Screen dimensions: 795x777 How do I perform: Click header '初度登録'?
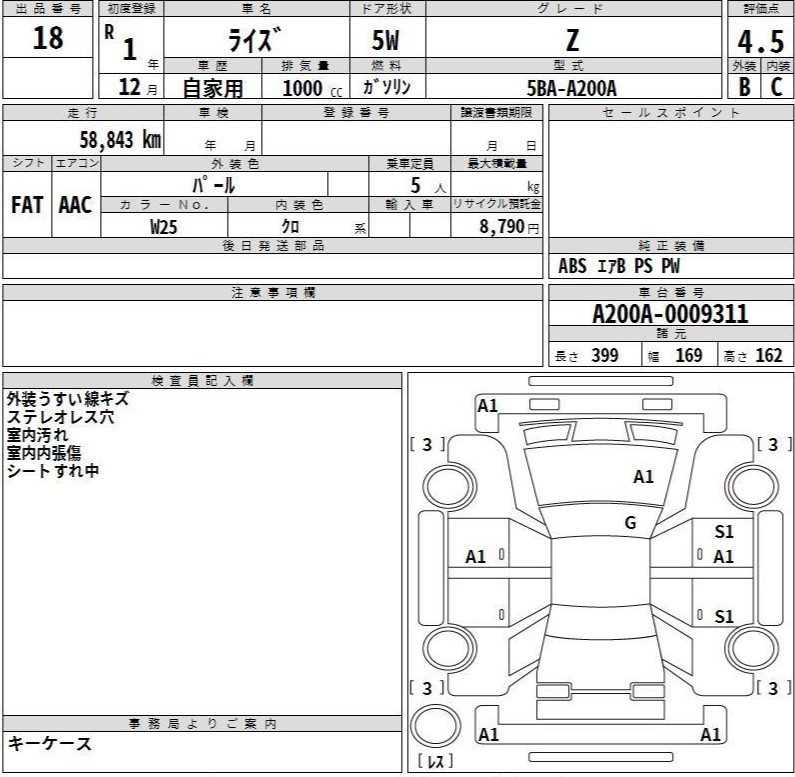click(131, 9)
